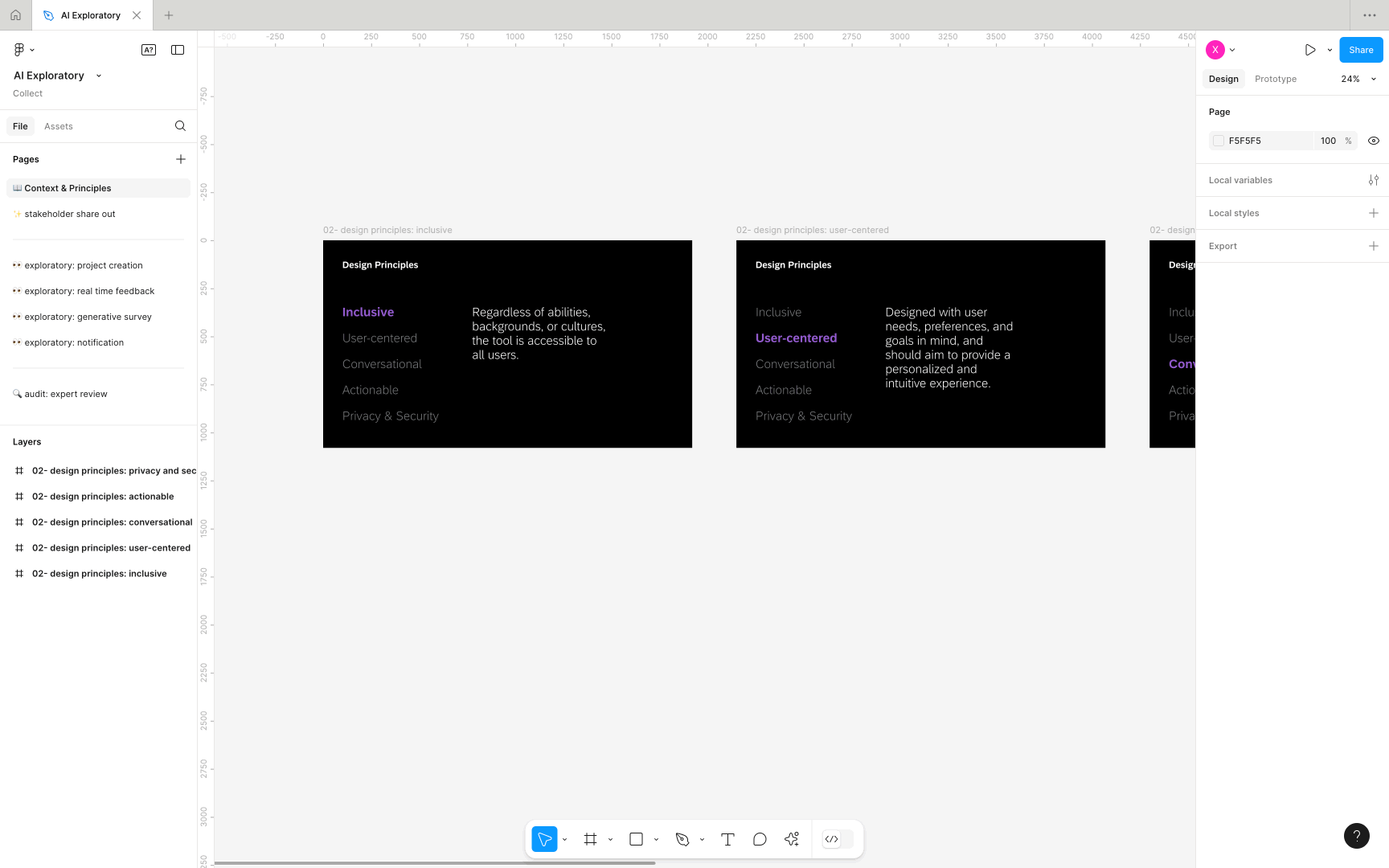1389x868 pixels.
Task: Open exploratory: project creation page
Action: click(x=98, y=265)
